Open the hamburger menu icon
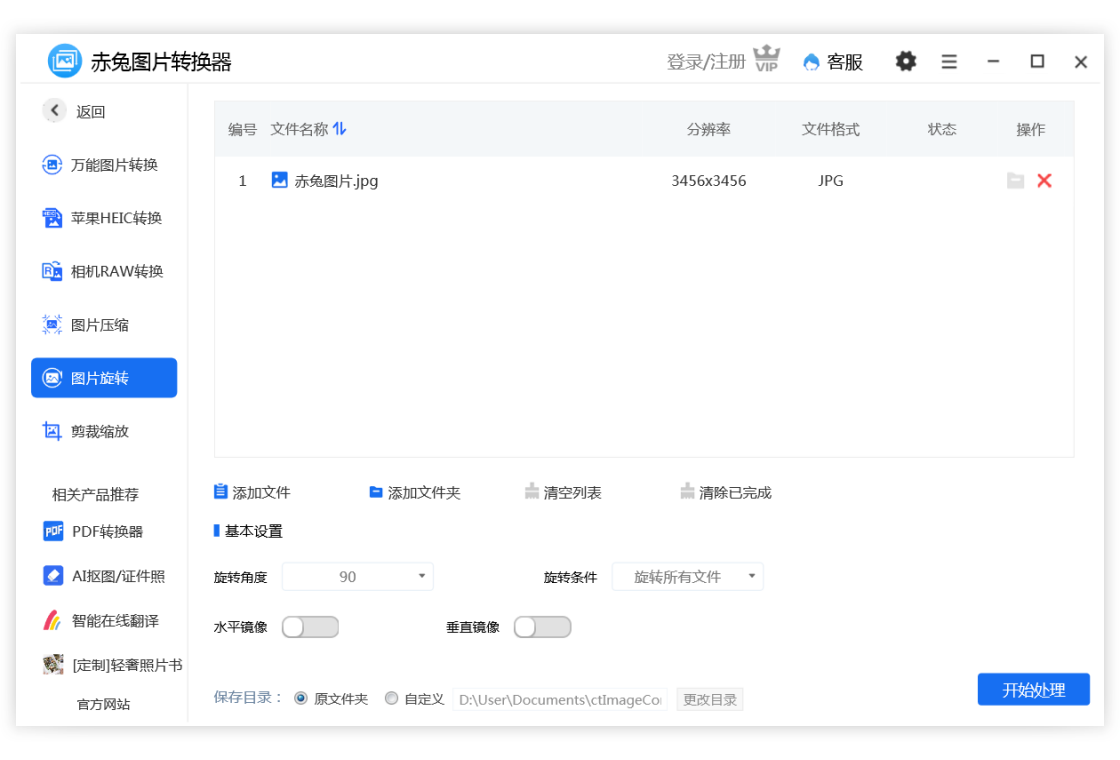Viewport: 1120px width, 760px height. (949, 62)
